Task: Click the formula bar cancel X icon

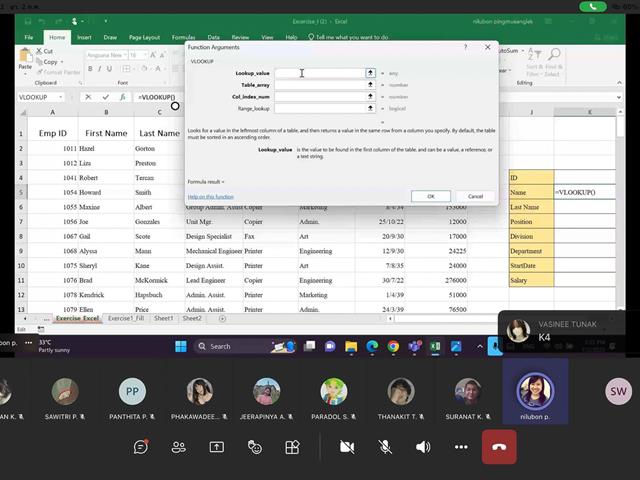Action: (x=88, y=97)
